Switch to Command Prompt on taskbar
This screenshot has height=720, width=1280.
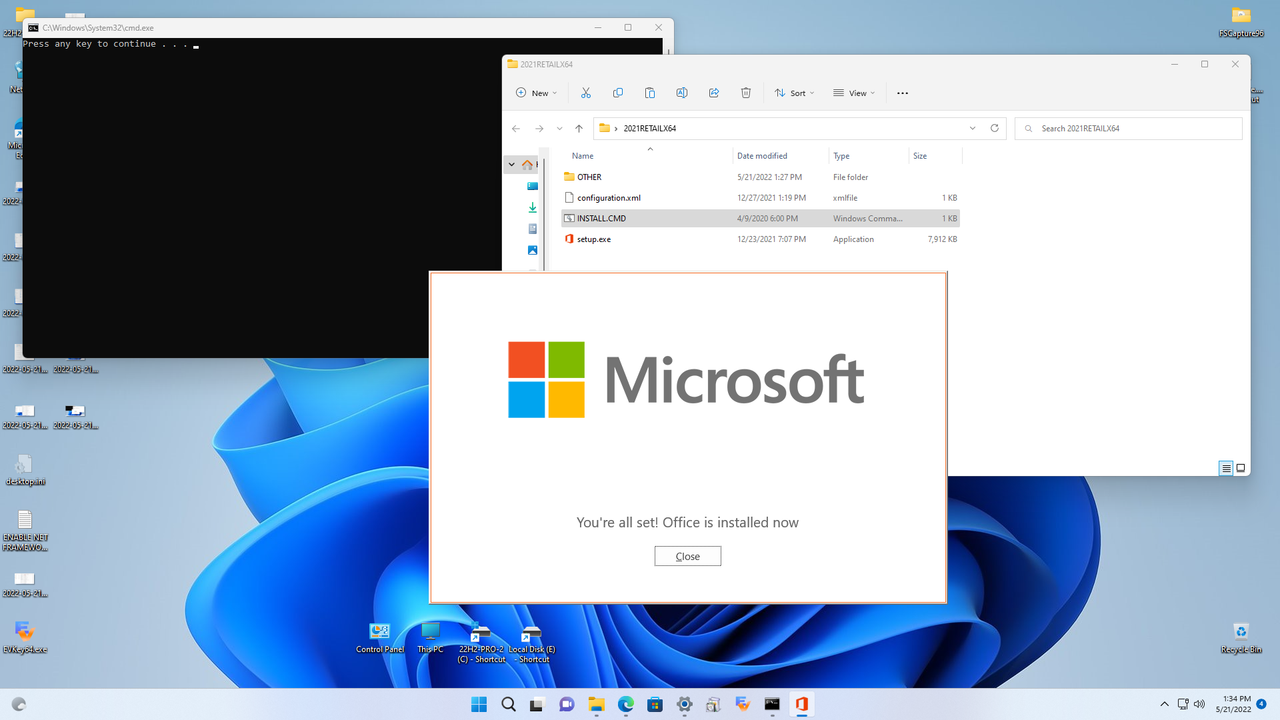(x=772, y=704)
